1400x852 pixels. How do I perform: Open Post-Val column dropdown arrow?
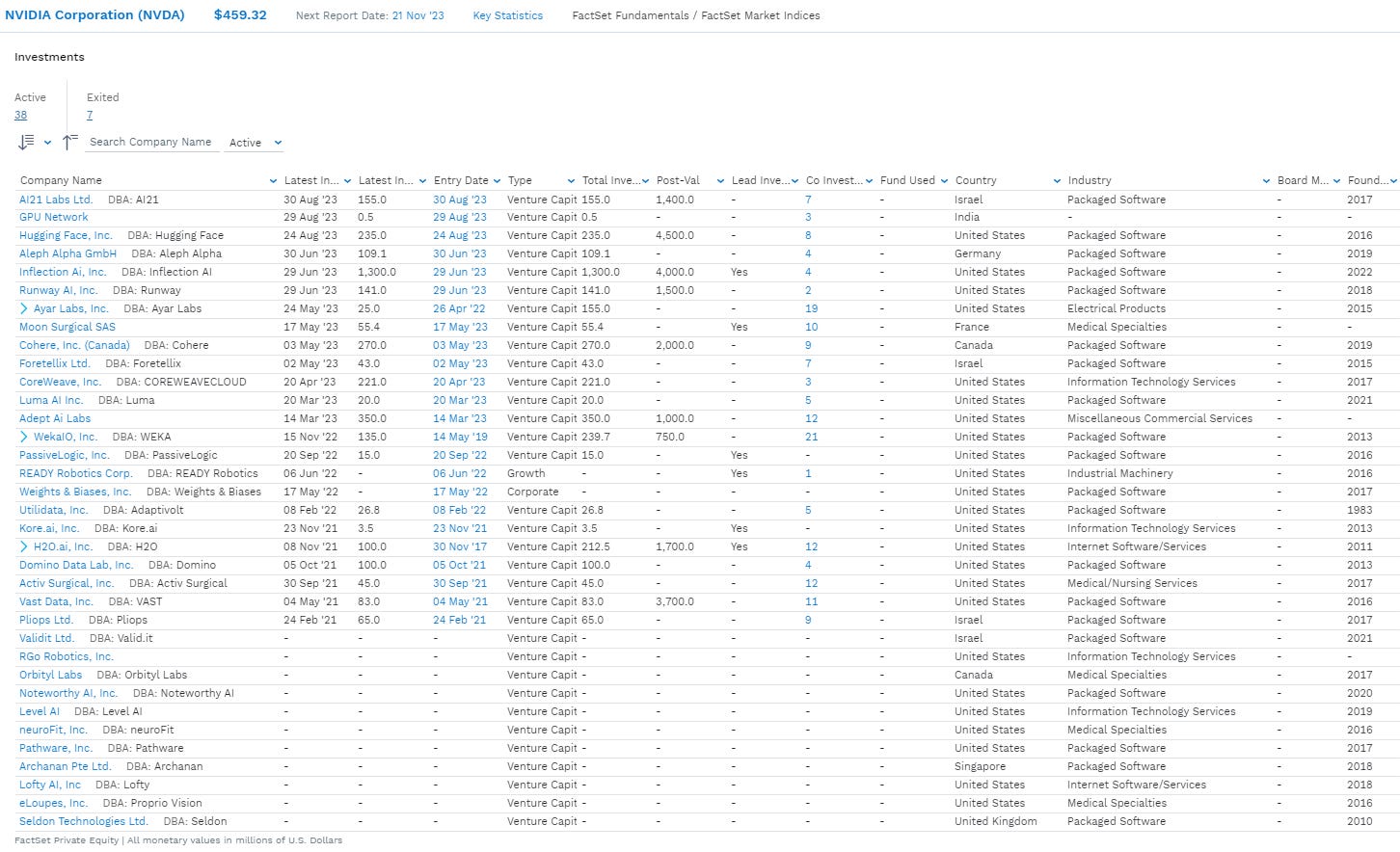(x=720, y=181)
